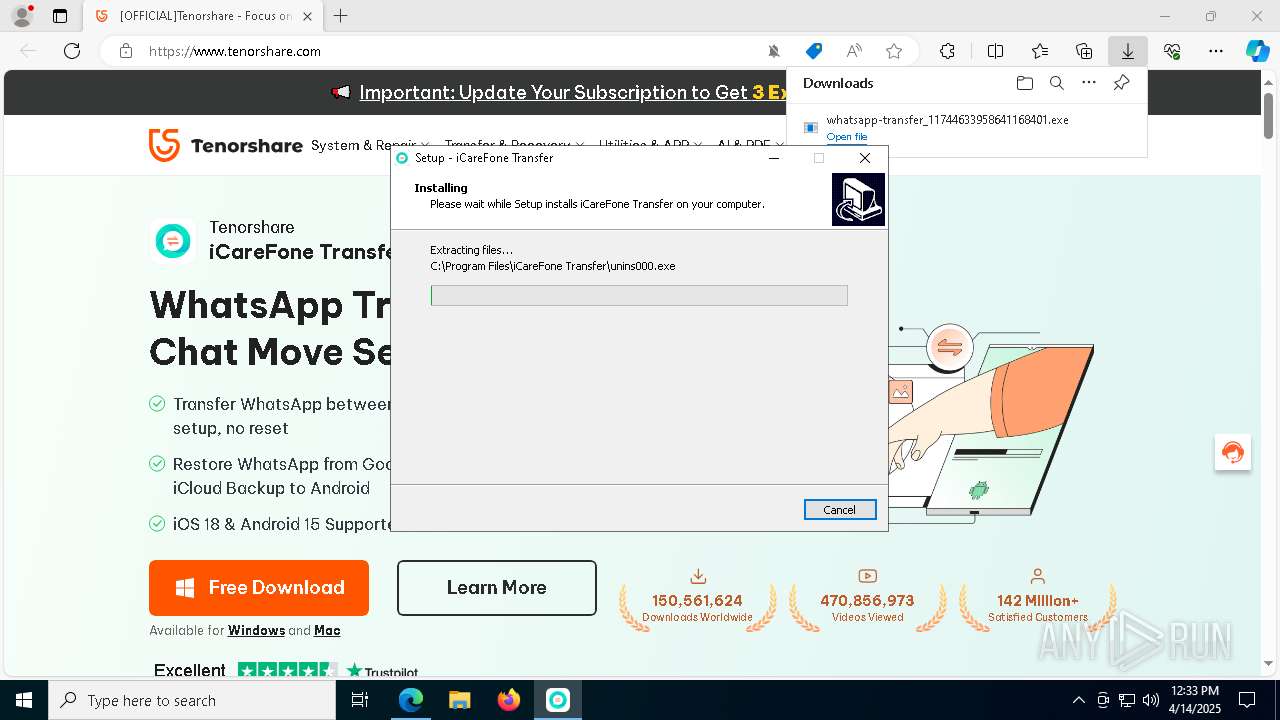
Task: Switch to iCareFone setup taskbar icon
Action: point(557,700)
